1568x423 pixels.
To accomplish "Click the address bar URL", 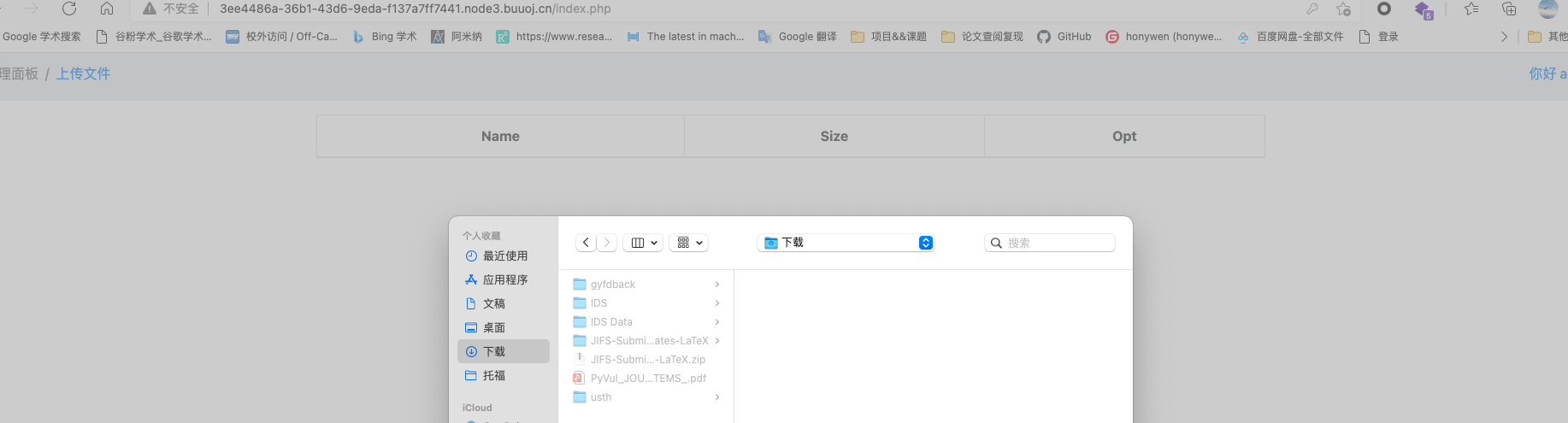I will tap(416, 9).
